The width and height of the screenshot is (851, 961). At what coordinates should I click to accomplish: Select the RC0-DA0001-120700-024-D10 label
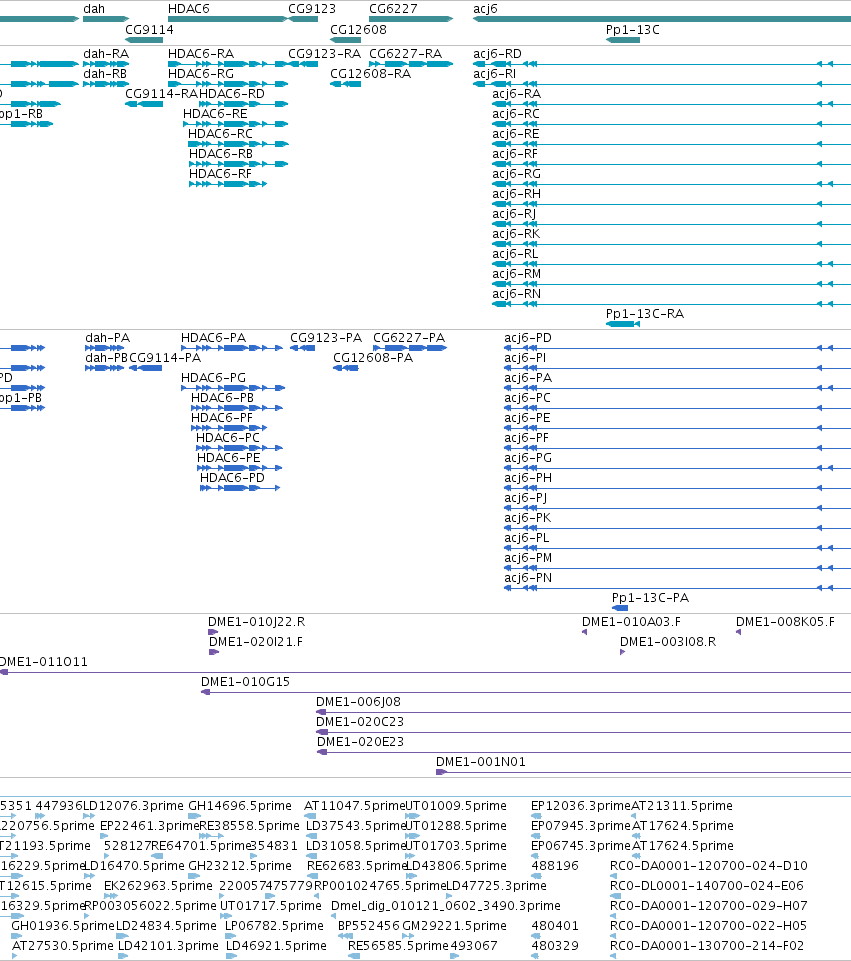click(x=709, y=865)
